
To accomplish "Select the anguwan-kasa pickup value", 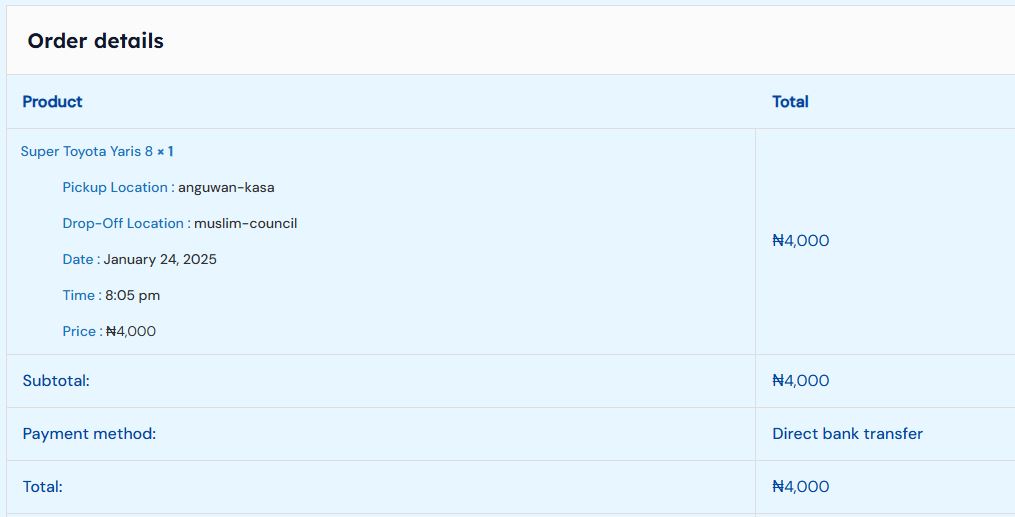I will pyautogui.click(x=226, y=188).
